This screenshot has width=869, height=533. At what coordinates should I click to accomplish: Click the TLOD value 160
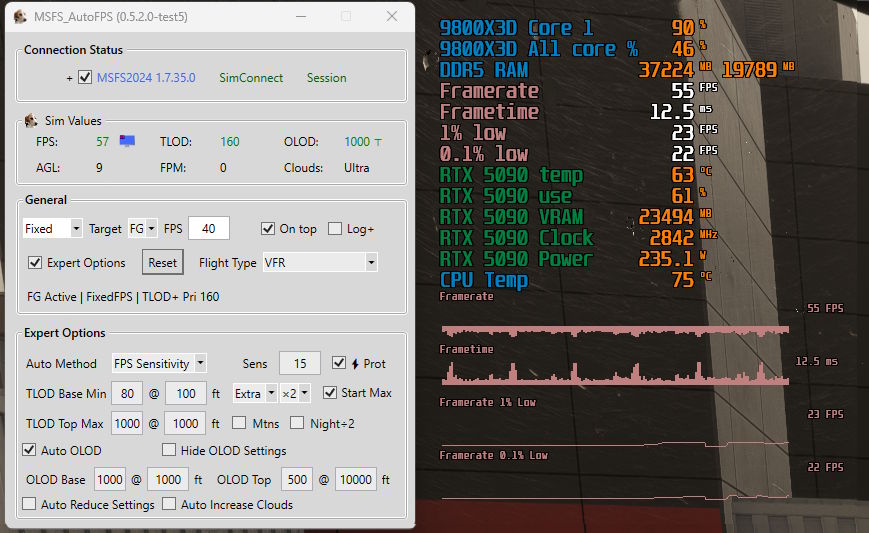pyautogui.click(x=230, y=142)
